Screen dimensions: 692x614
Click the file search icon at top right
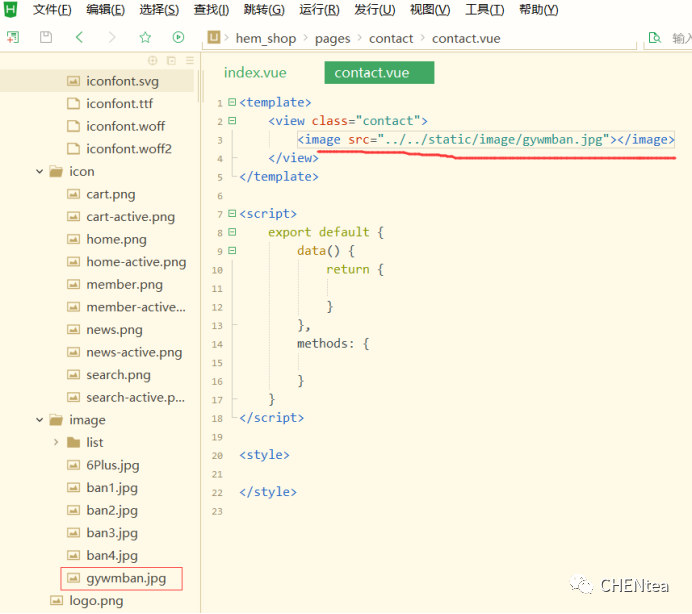[654, 38]
